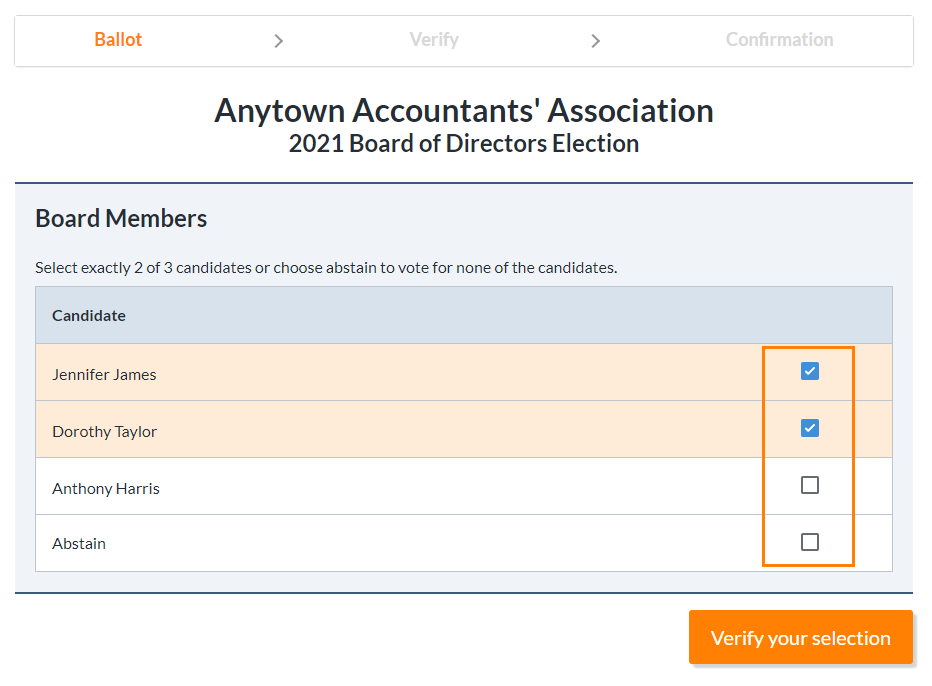The image size is (932, 686).
Task: Click the chevron after the Ballot step
Action: coord(278,41)
